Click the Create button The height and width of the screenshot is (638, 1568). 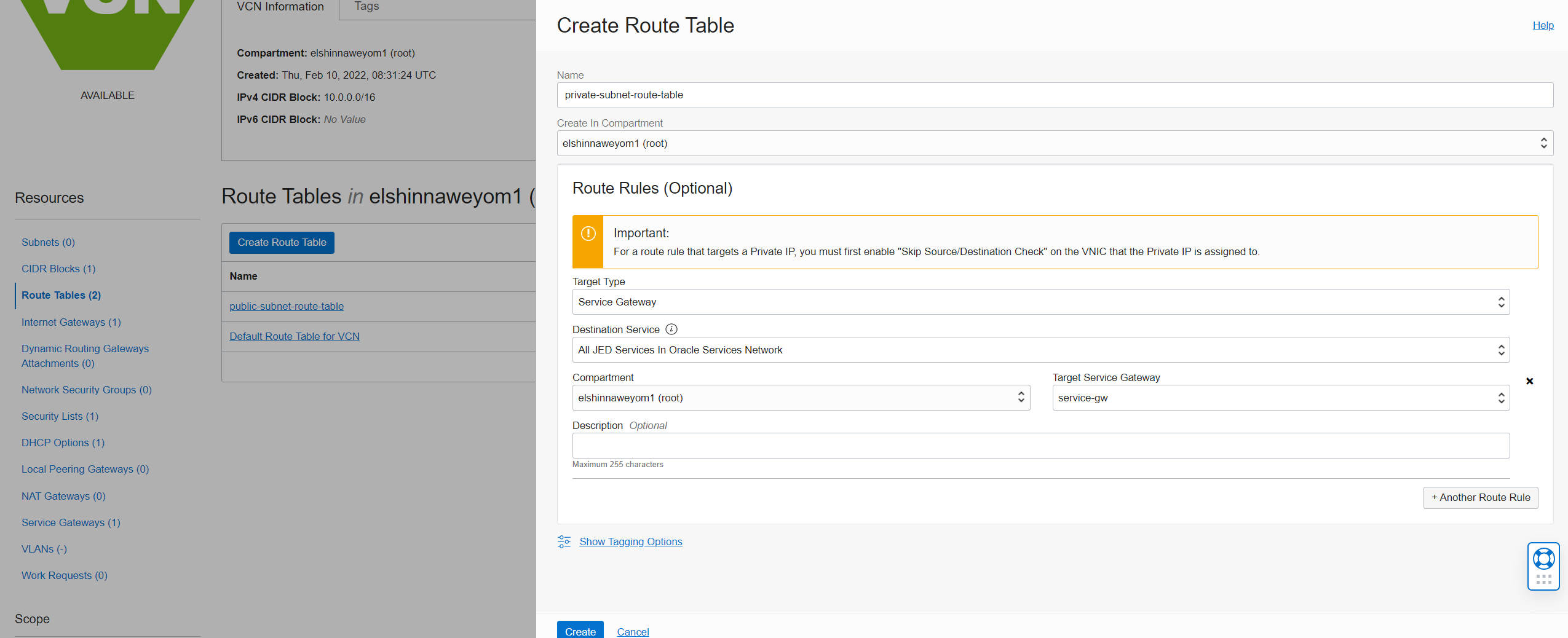click(x=579, y=631)
